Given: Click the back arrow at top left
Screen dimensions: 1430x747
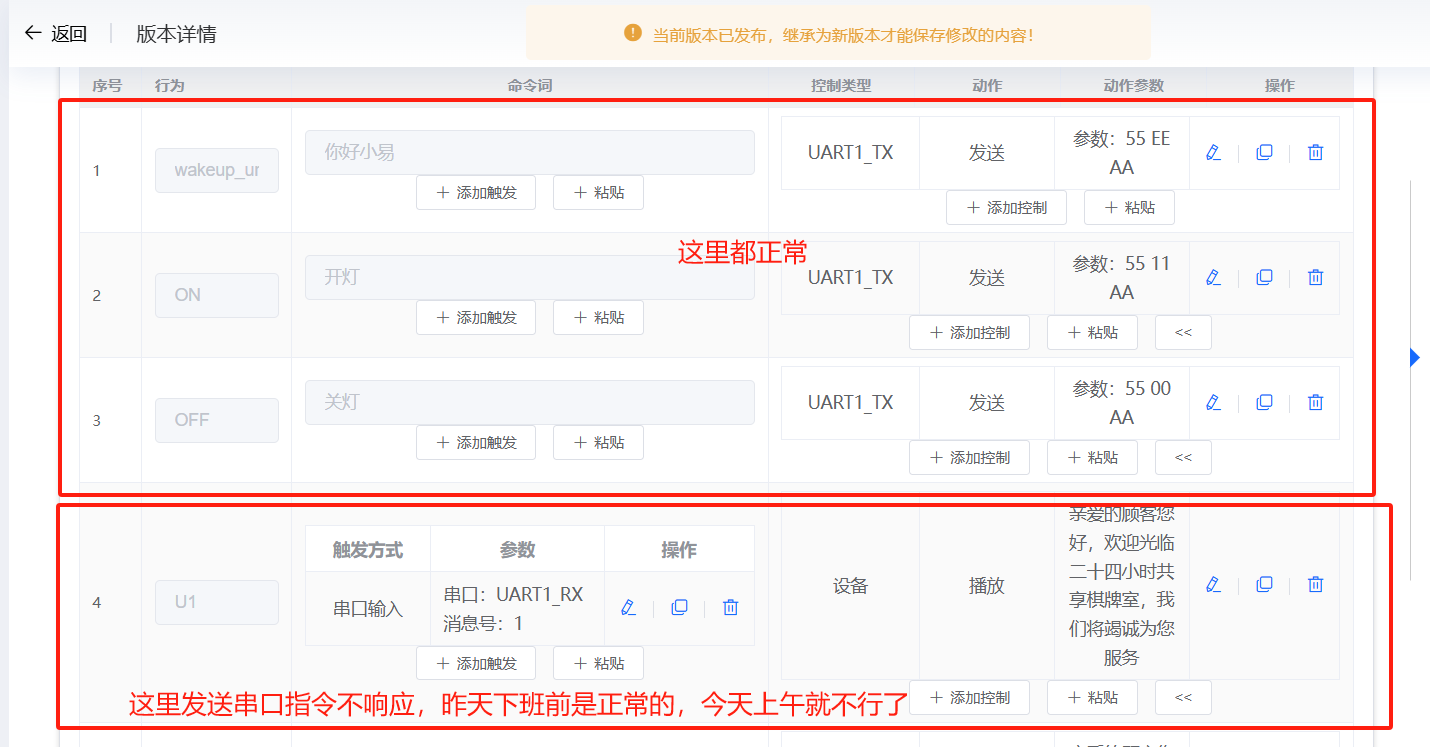Looking at the screenshot, I should pyautogui.click(x=29, y=32).
